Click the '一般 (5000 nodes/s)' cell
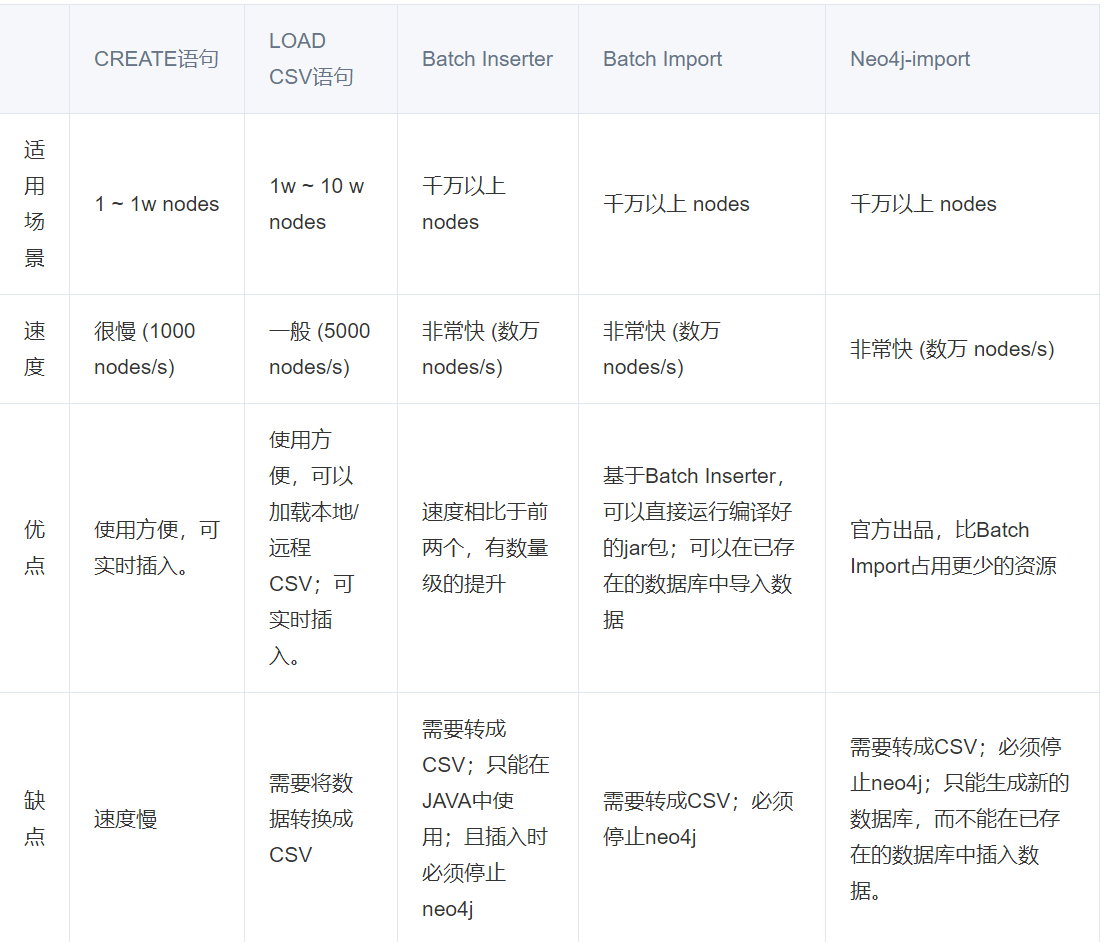 pyautogui.click(x=320, y=349)
